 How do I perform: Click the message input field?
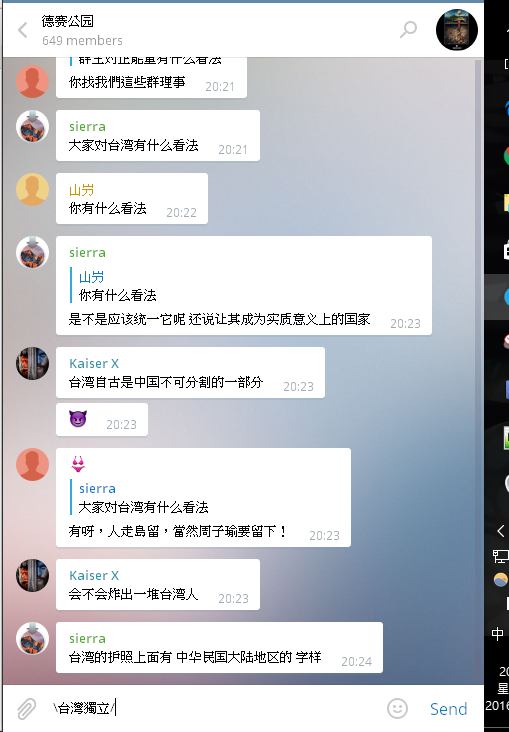click(215, 708)
